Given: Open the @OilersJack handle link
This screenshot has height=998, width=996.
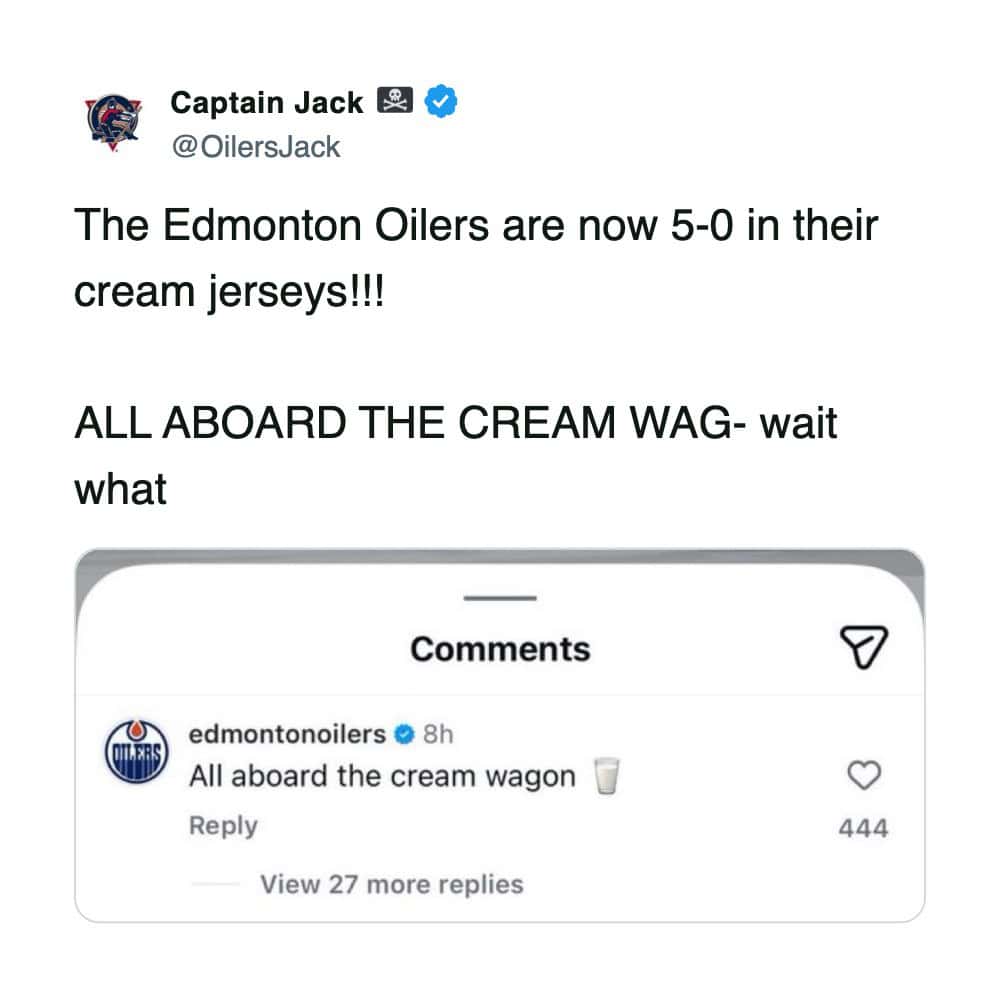Looking at the screenshot, I should 255,147.
